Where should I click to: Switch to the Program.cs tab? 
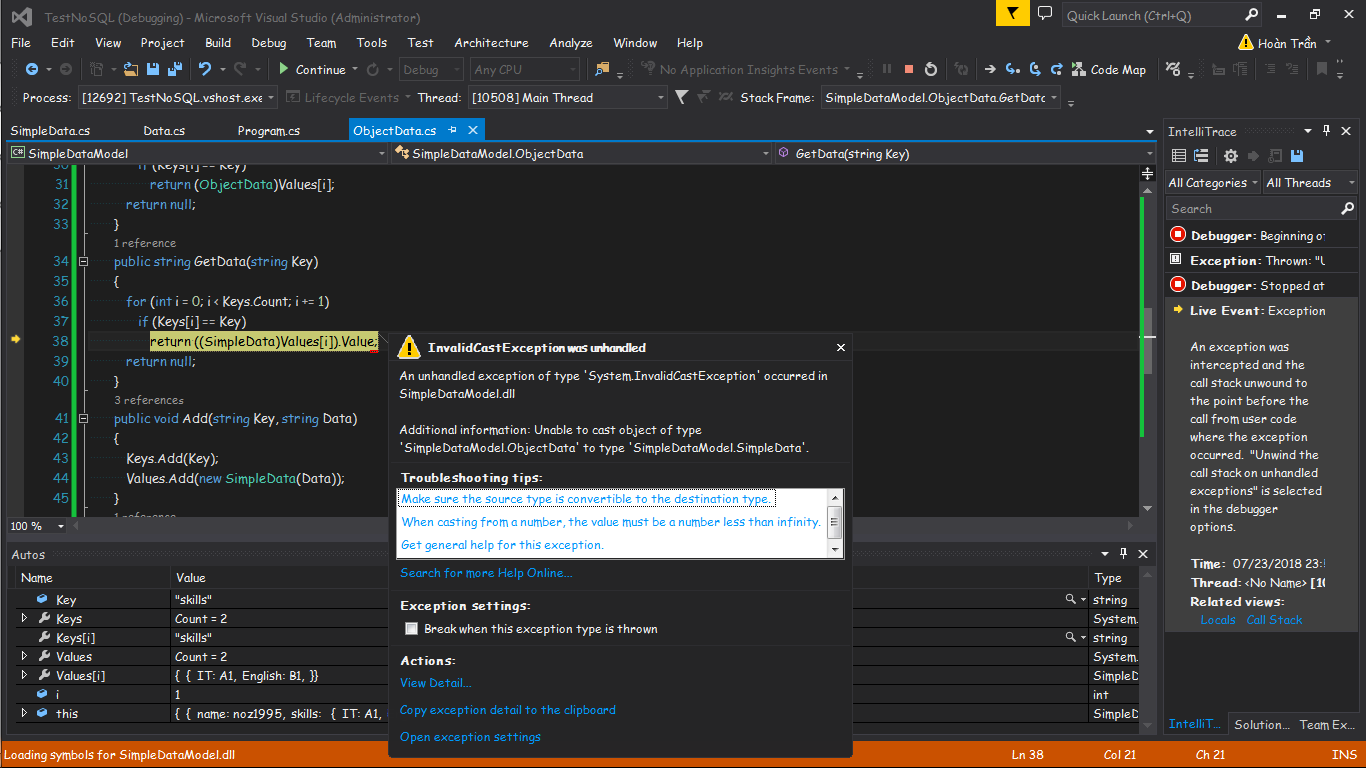(x=268, y=131)
